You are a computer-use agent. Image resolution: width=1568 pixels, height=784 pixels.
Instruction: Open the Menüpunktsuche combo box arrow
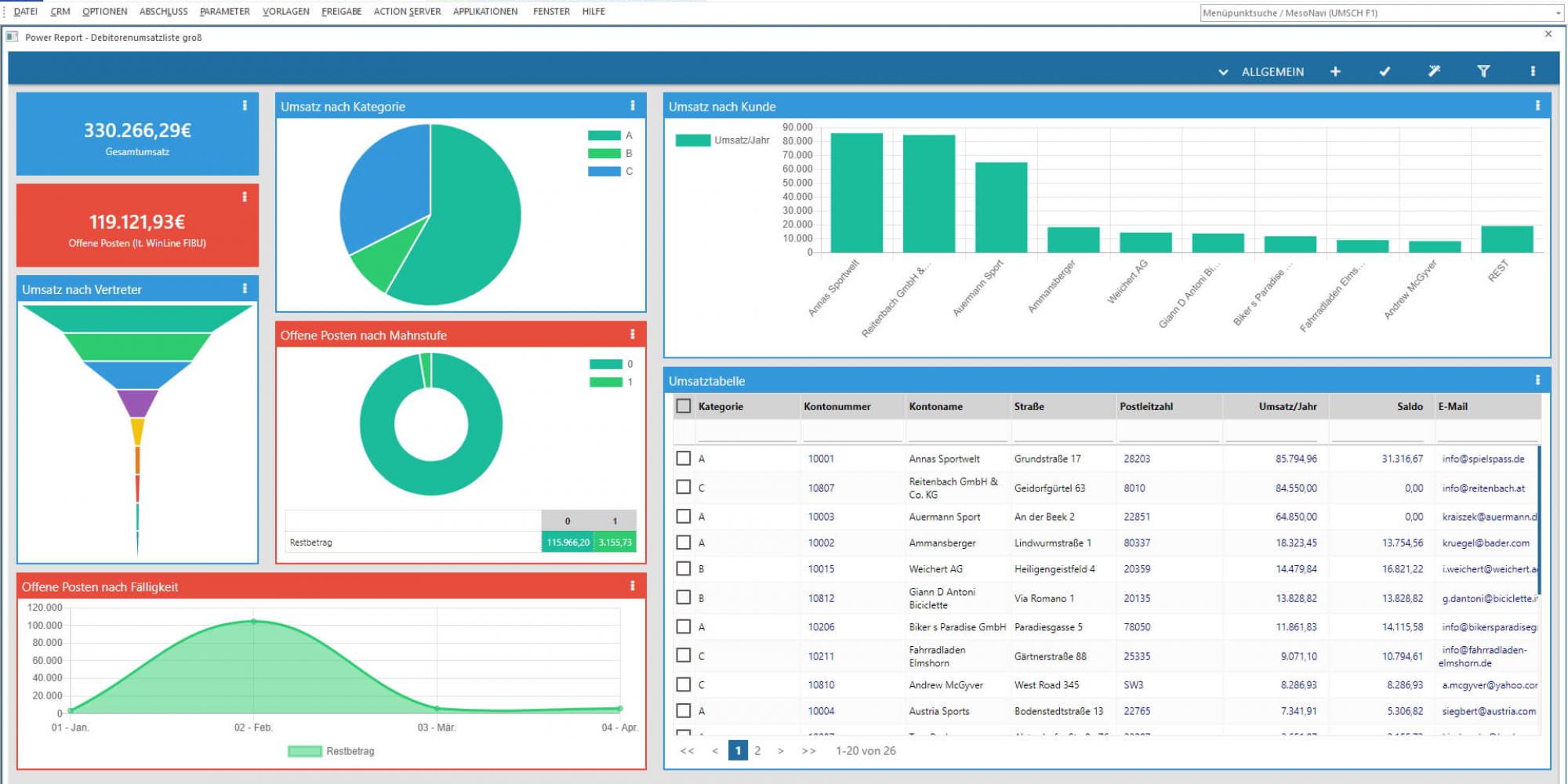[x=1558, y=13]
